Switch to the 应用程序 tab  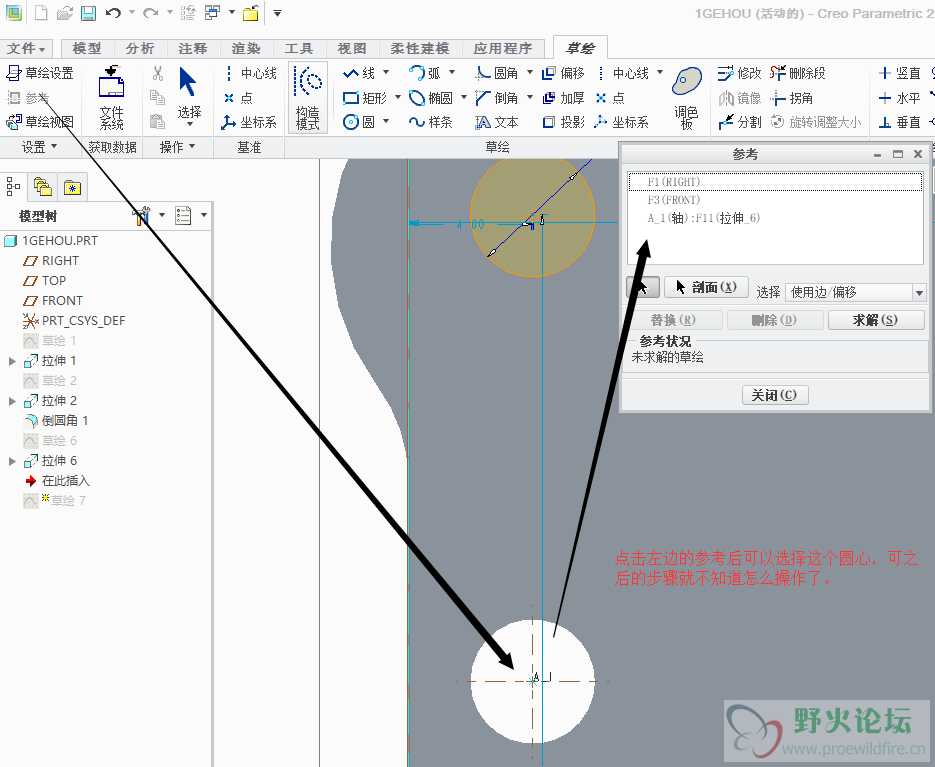click(x=503, y=48)
